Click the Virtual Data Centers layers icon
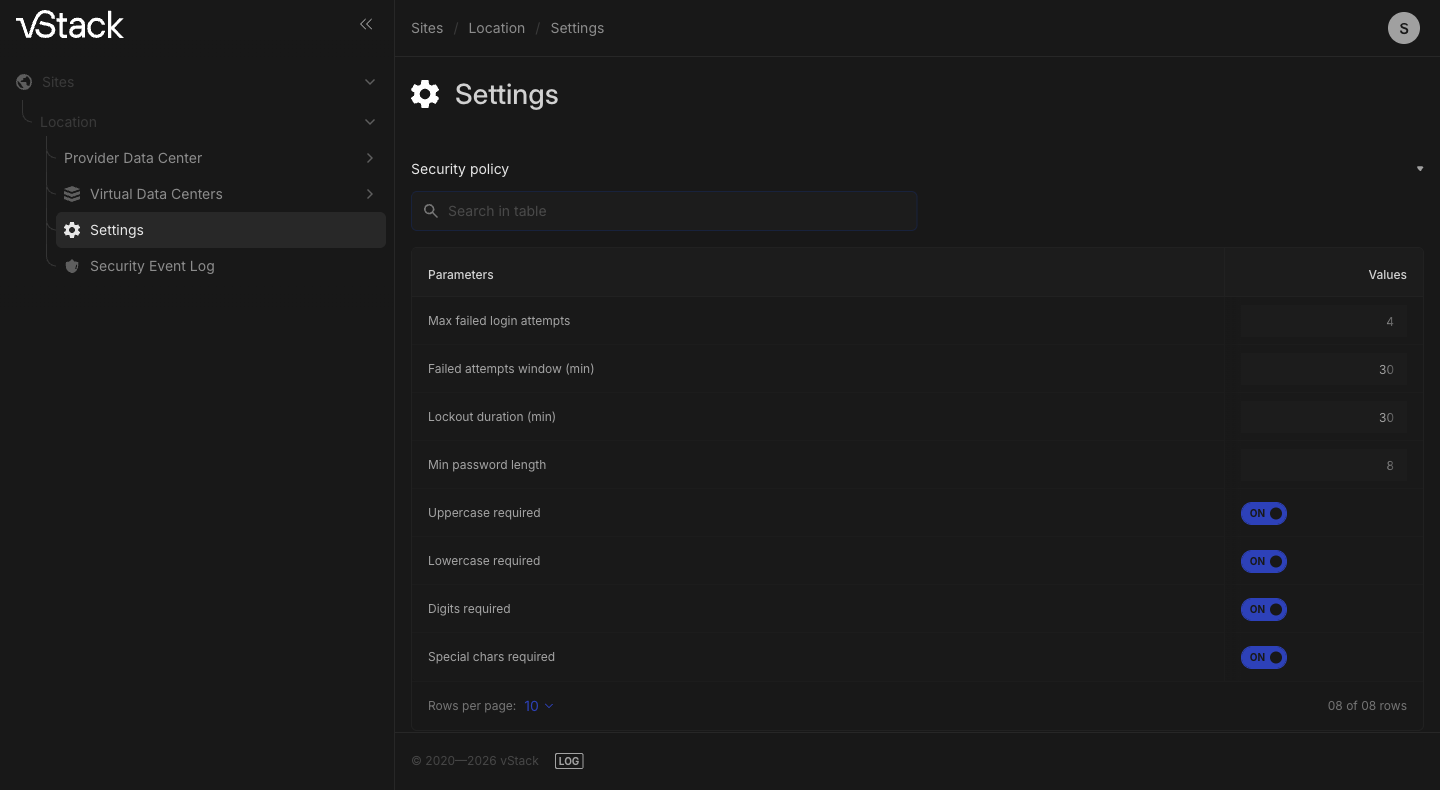Image resolution: width=1440 pixels, height=790 pixels. pyautogui.click(x=72, y=194)
